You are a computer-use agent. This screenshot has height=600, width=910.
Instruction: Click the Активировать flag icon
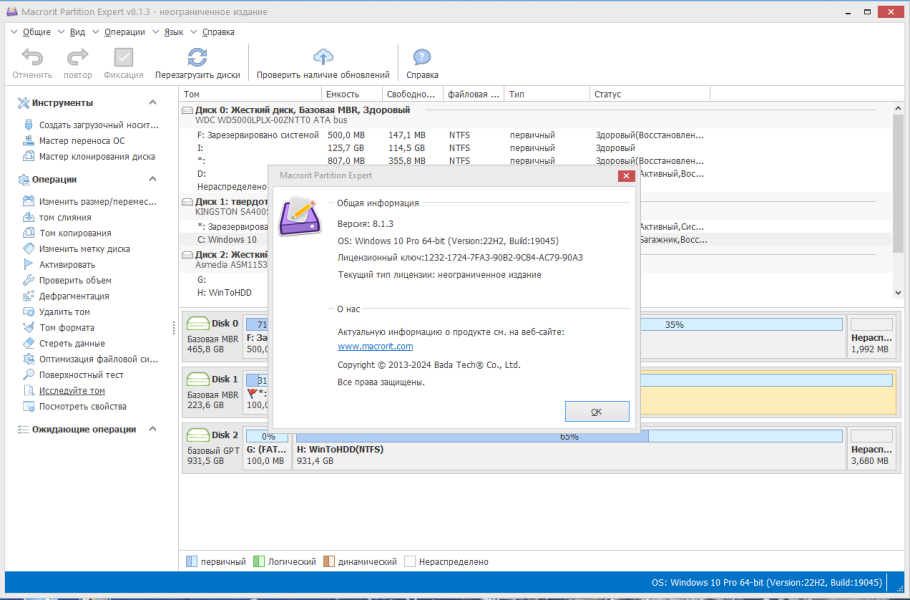28,264
